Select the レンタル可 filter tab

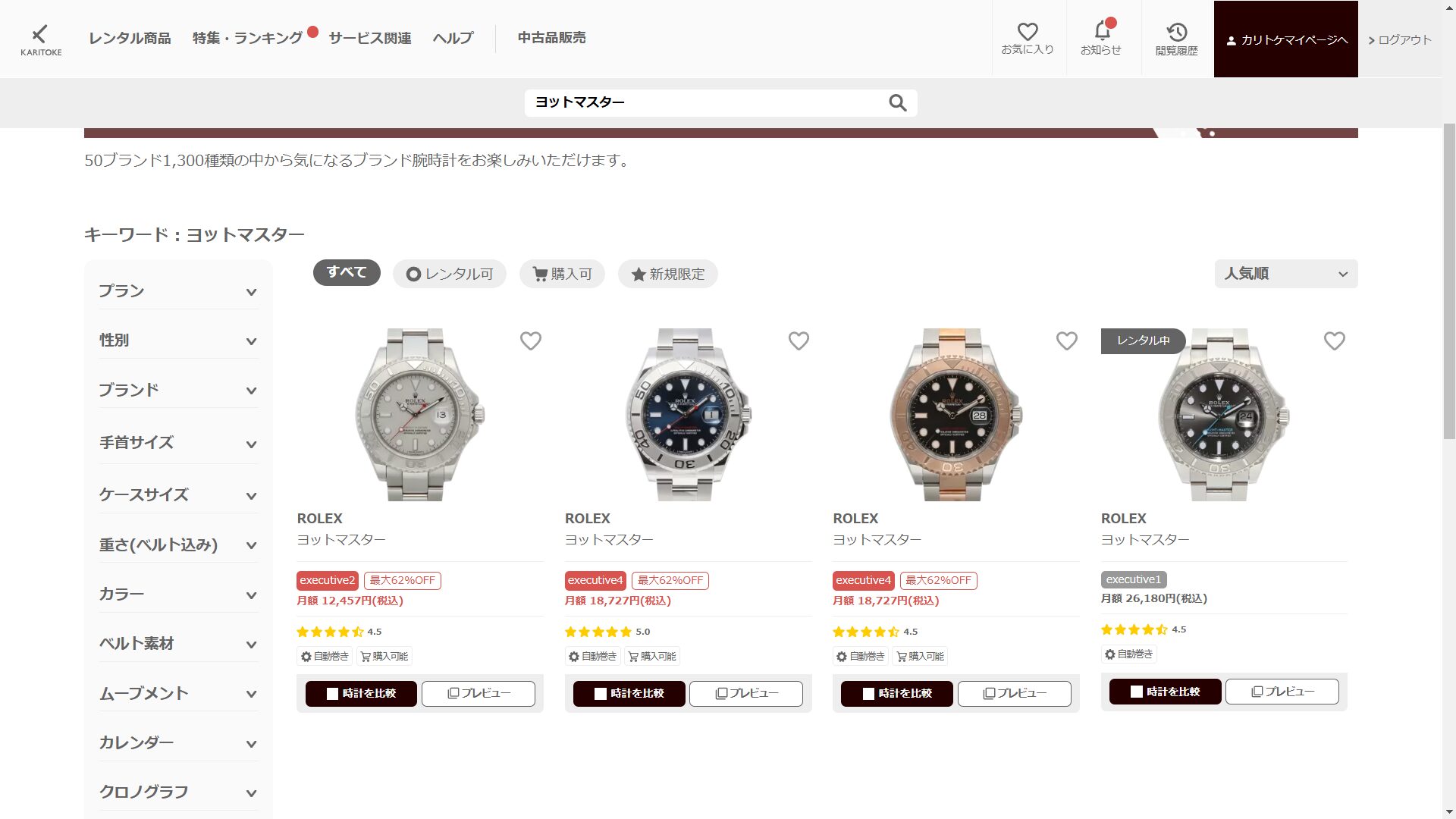click(x=450, y=274)
